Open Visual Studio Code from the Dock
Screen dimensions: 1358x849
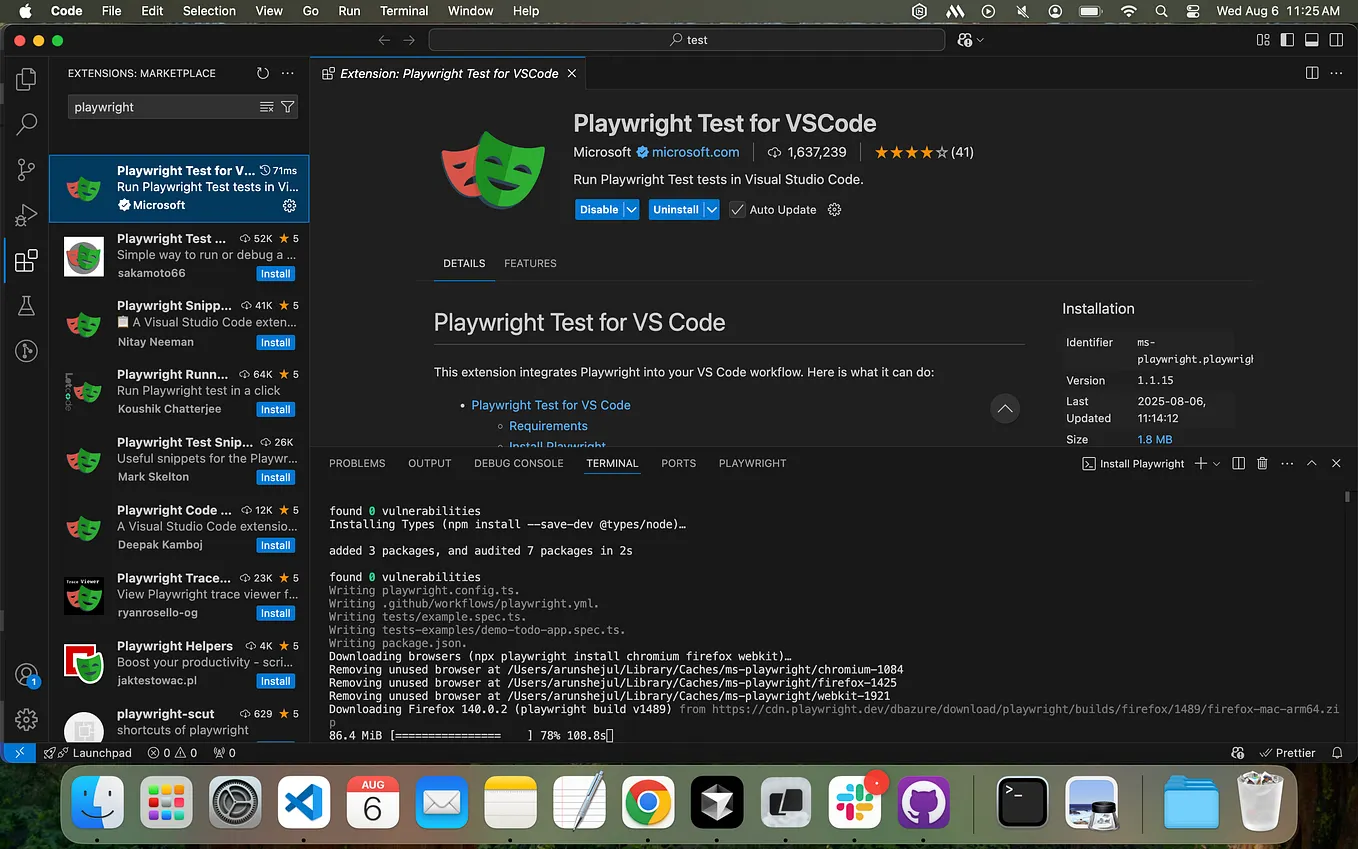tap(303, 803)
